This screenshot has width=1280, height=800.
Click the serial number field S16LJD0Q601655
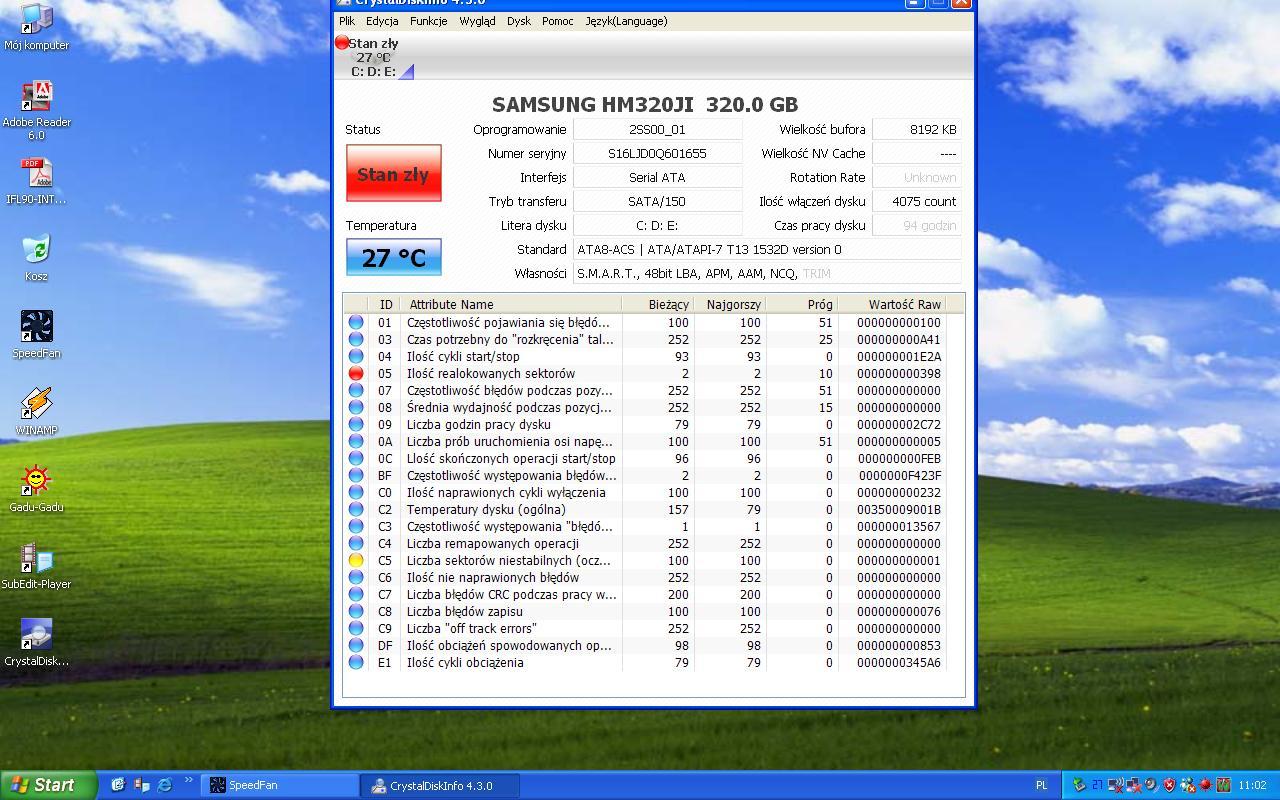(658, 153)
